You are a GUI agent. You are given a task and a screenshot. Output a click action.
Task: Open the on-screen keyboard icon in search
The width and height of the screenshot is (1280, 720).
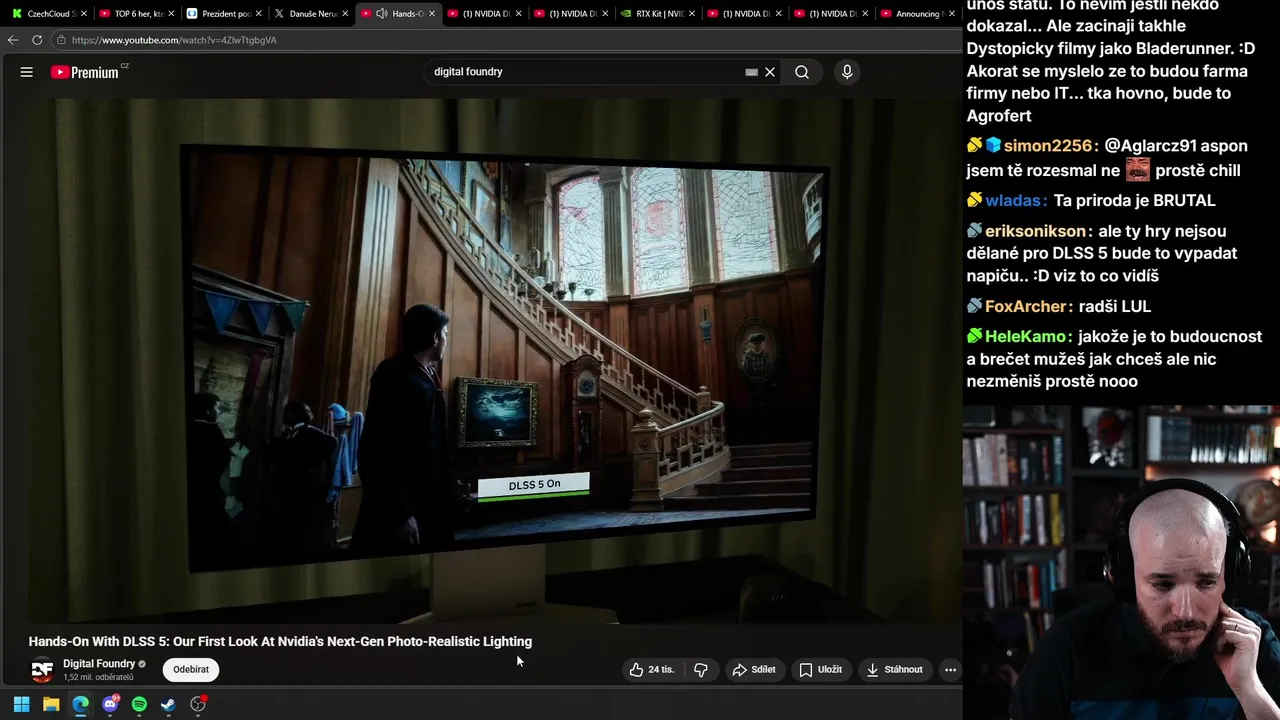coord(751,72)
